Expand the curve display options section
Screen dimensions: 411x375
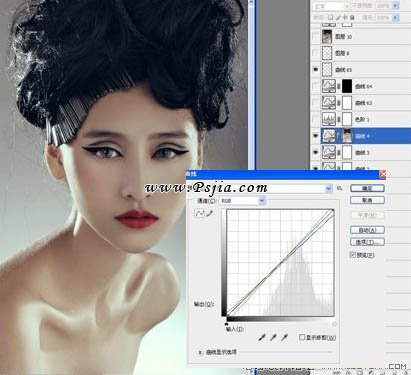click(200, 352)
